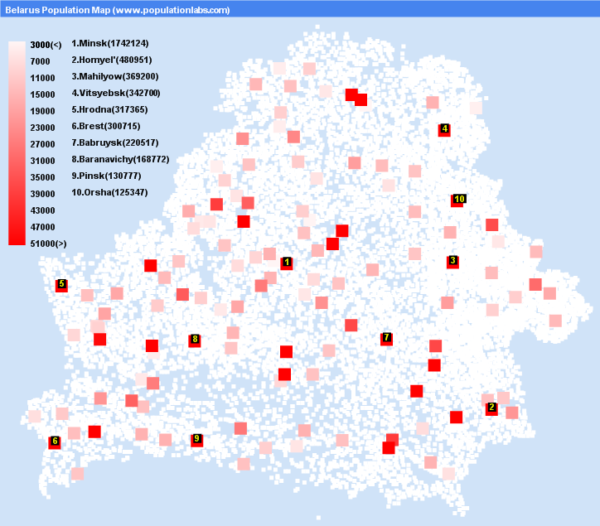Click the Belarus Population Map title text
The width and height of the screenshot is (600, 526).
click(116, 9)
